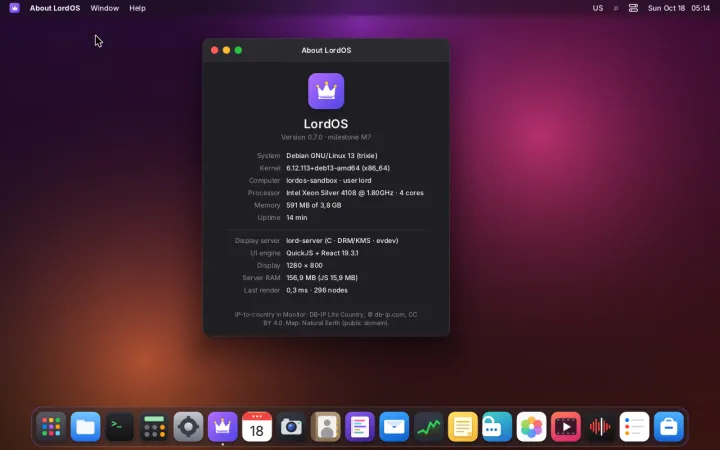Click the Server RAM row label

pyautogui.click(x=261, y=278)
